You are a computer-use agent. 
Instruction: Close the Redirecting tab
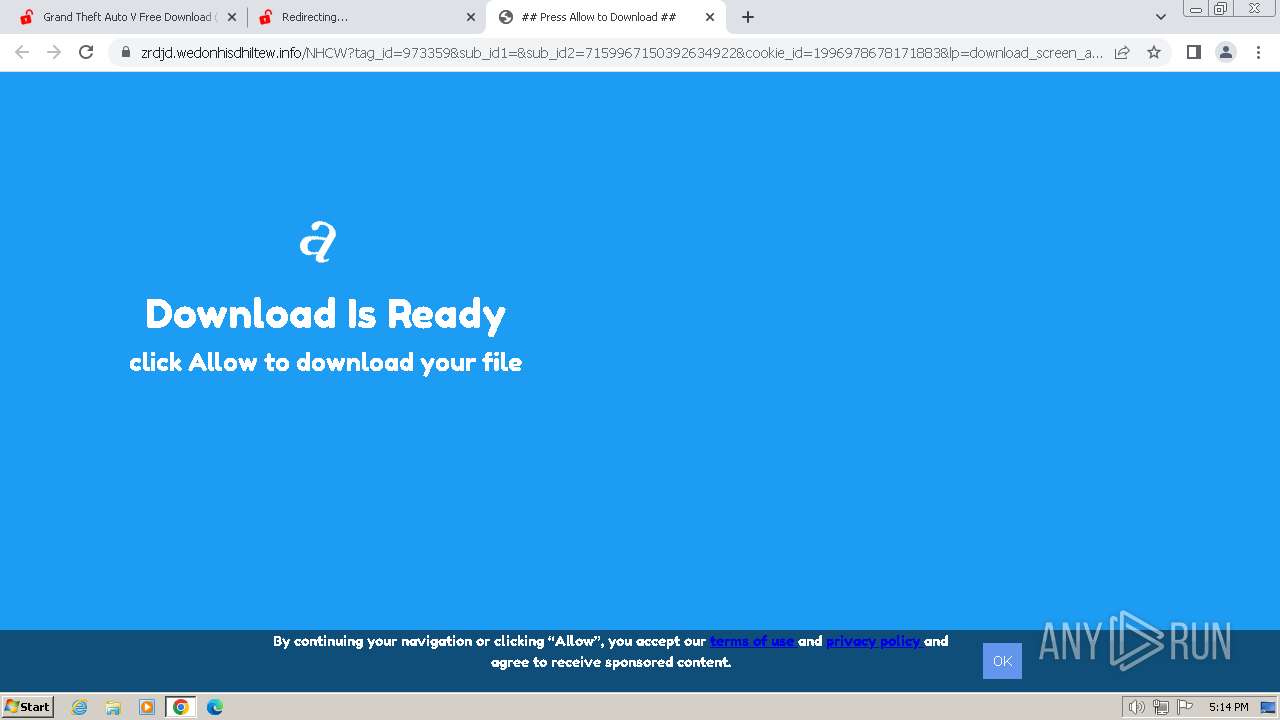pyautogui.click(x=471, y=17)
